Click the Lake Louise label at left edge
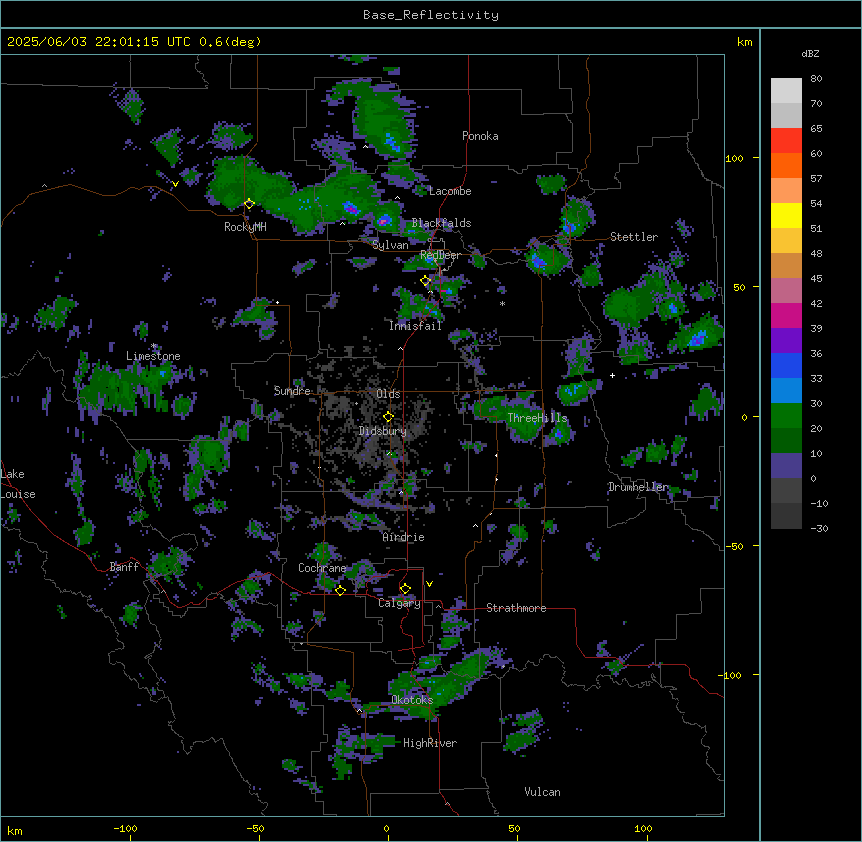The width and height of the screenshot is (862, 842). pos(18,484)
